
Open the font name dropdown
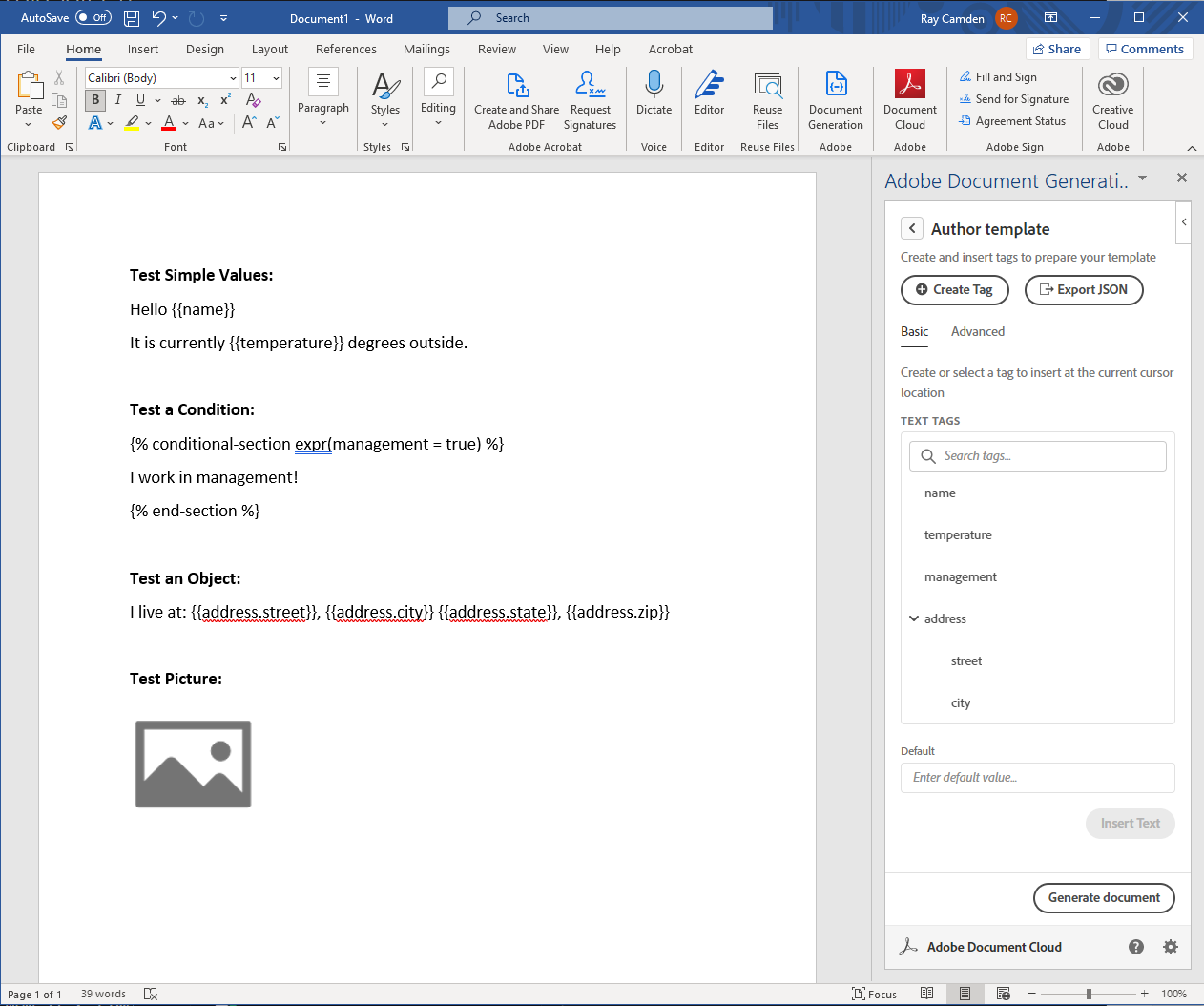click(234, 77)
